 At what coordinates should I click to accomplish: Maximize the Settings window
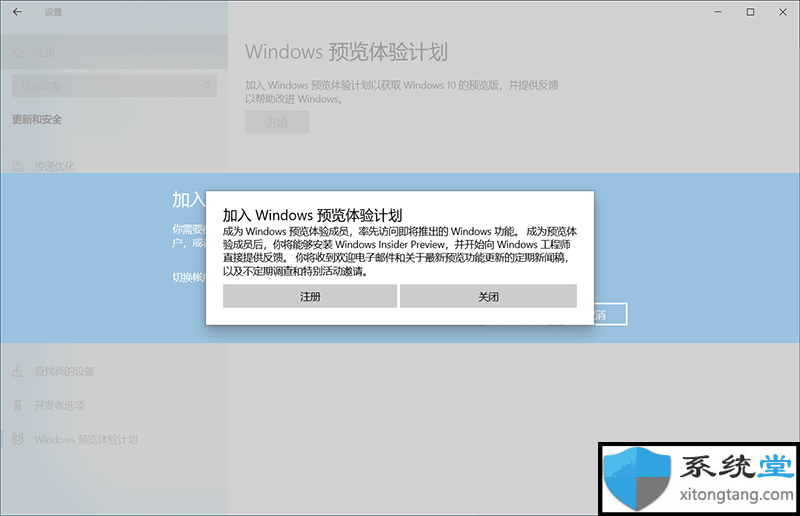tap(751, 12)
